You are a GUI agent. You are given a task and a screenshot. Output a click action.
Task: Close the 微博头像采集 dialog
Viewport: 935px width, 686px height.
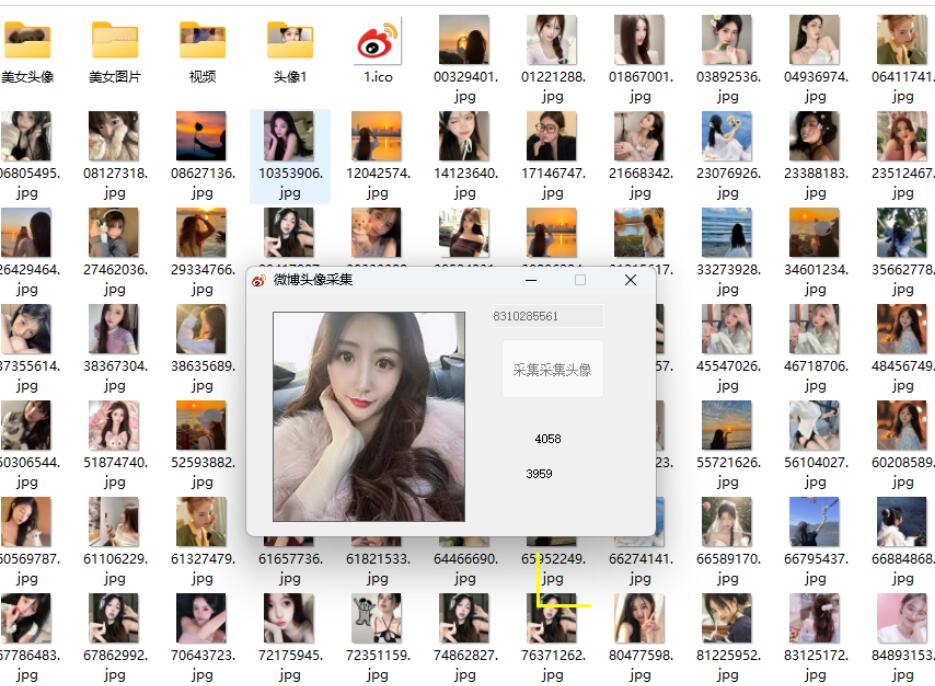point(630,281)
